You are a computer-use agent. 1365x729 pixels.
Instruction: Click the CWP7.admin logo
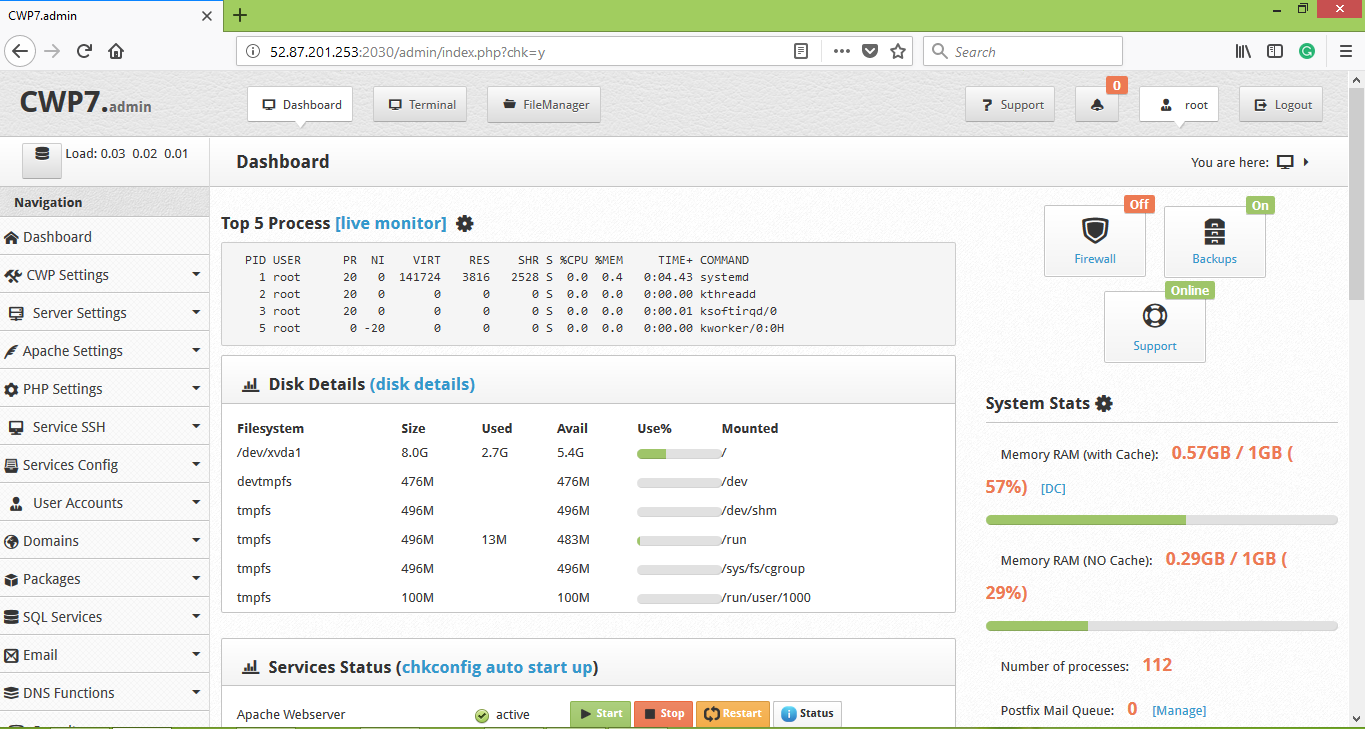pos(86,104)
